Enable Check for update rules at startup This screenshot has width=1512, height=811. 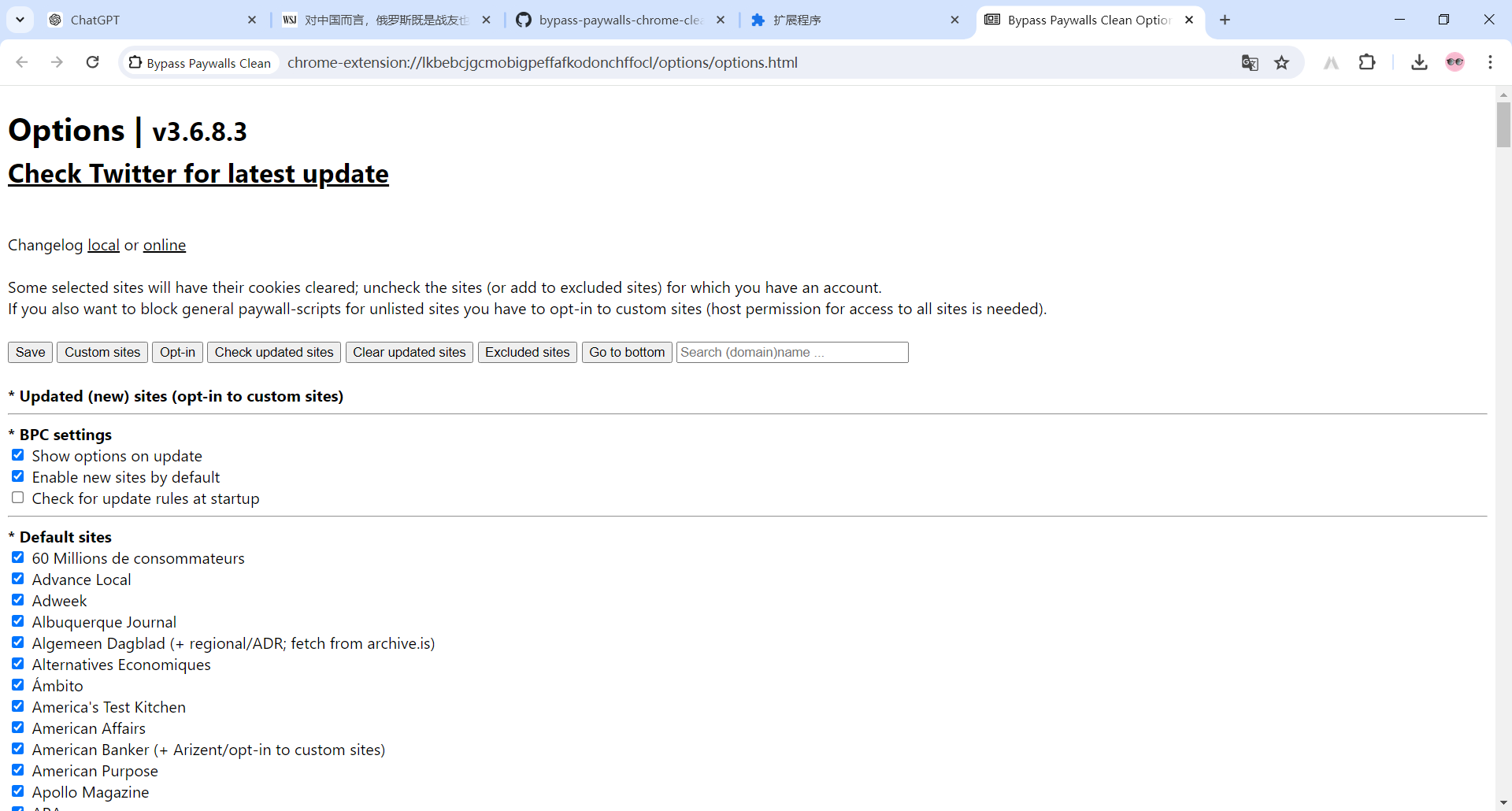[x=17, y=498]
